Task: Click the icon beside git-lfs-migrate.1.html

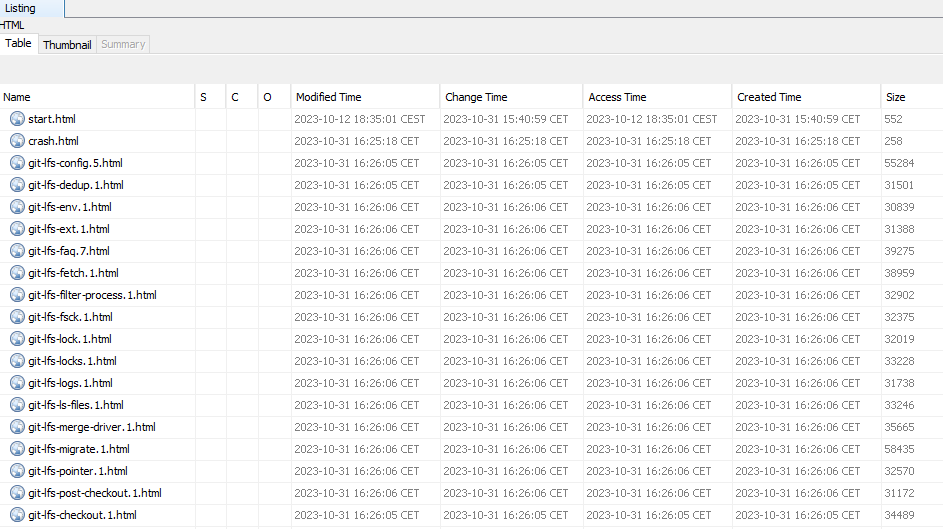Action: [17, 449]
